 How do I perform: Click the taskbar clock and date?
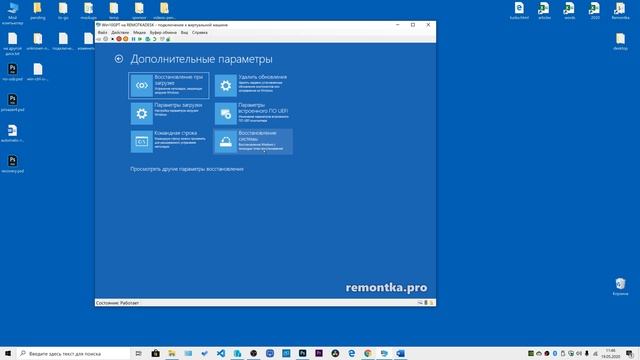611,353
